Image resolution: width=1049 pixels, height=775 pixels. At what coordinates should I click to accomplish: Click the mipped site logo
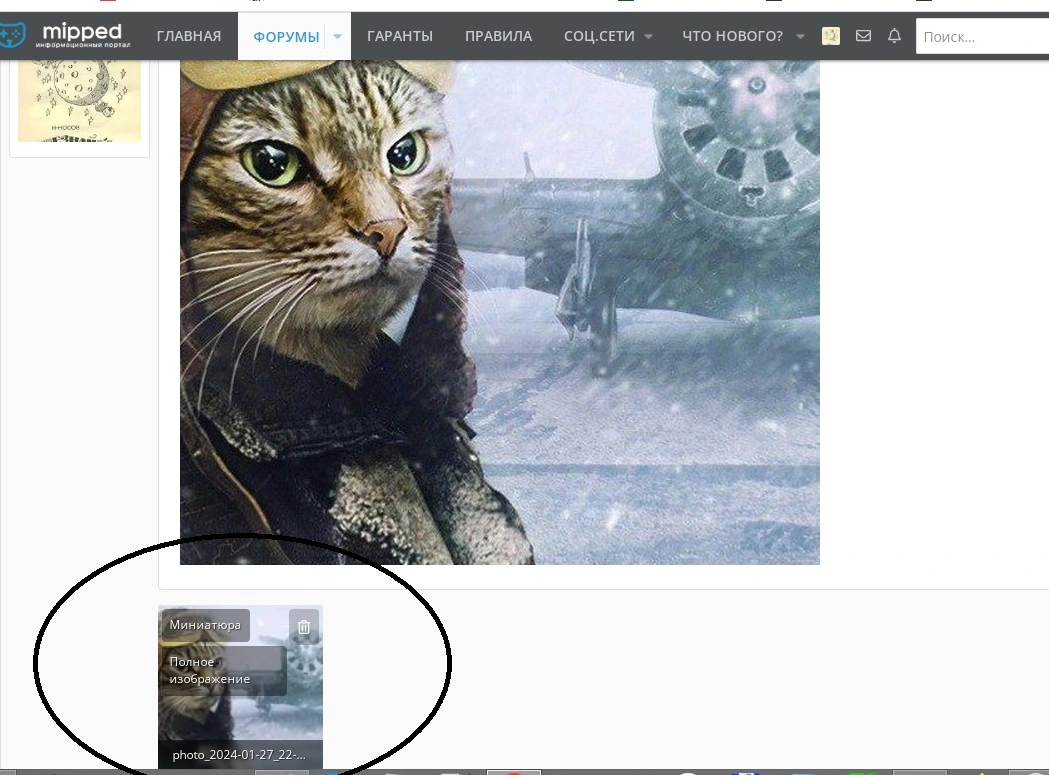coord(65,35)
